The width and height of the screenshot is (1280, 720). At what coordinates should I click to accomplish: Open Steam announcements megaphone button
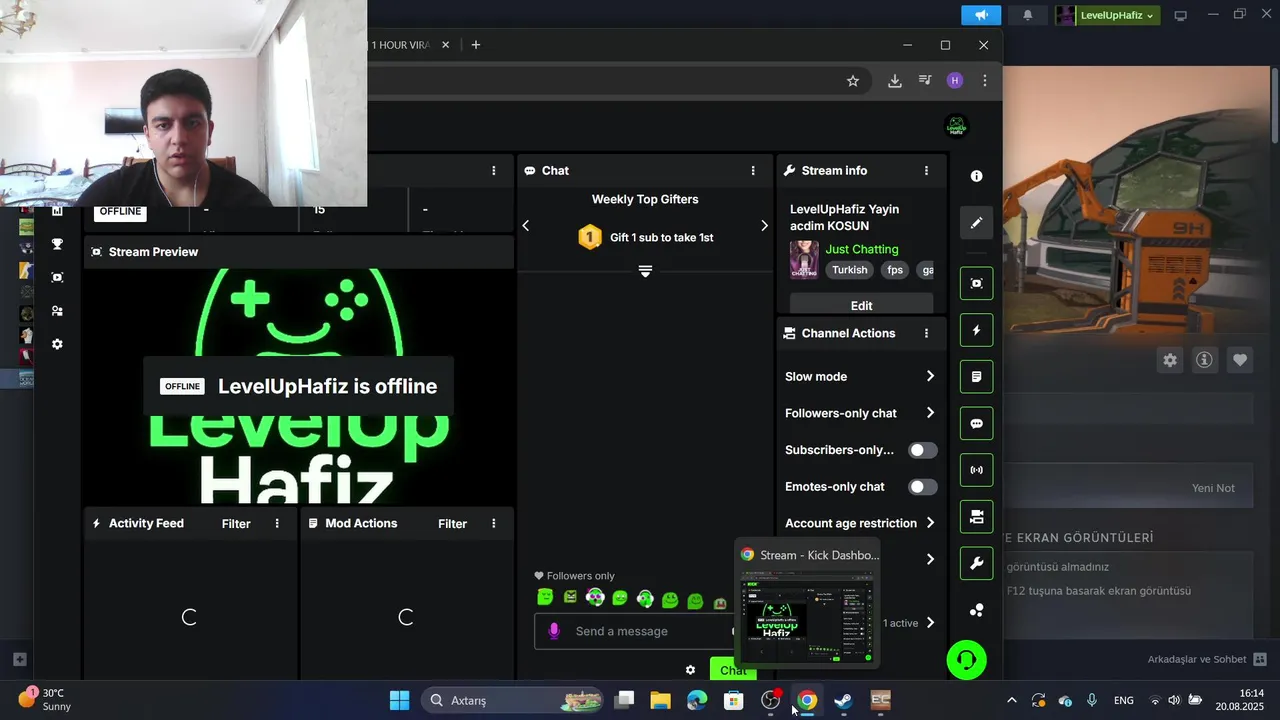click(x=981, y=15)
